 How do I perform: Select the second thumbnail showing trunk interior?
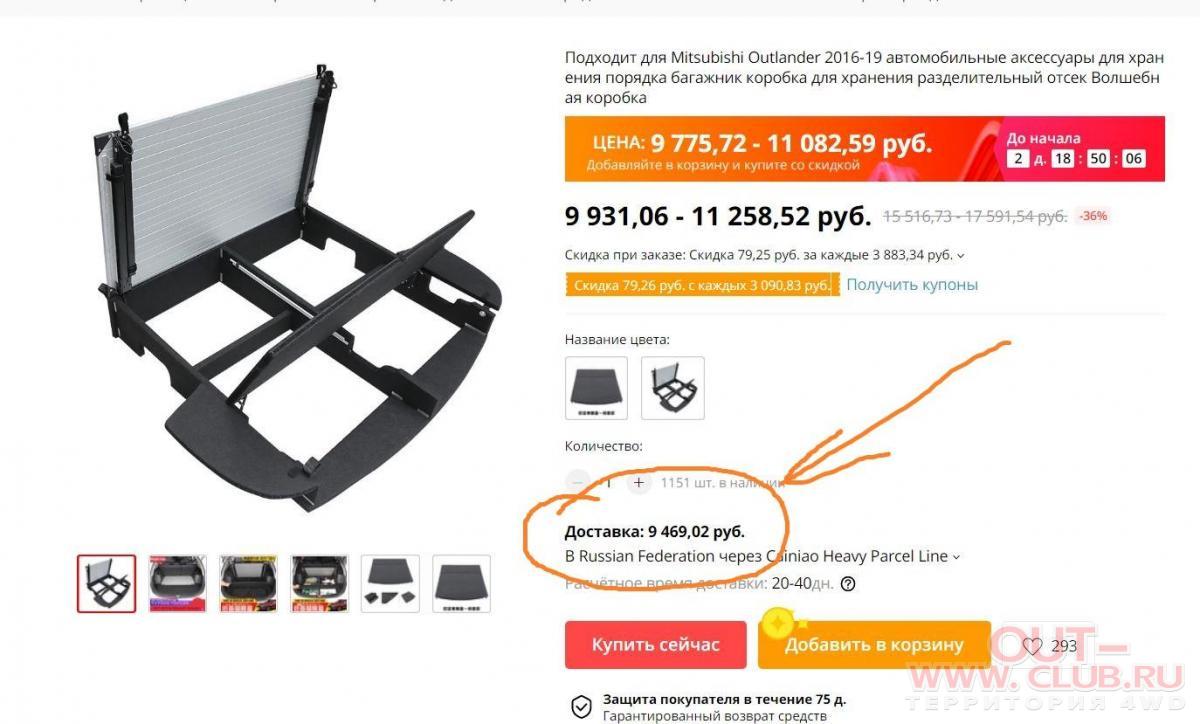pos(177,584)
